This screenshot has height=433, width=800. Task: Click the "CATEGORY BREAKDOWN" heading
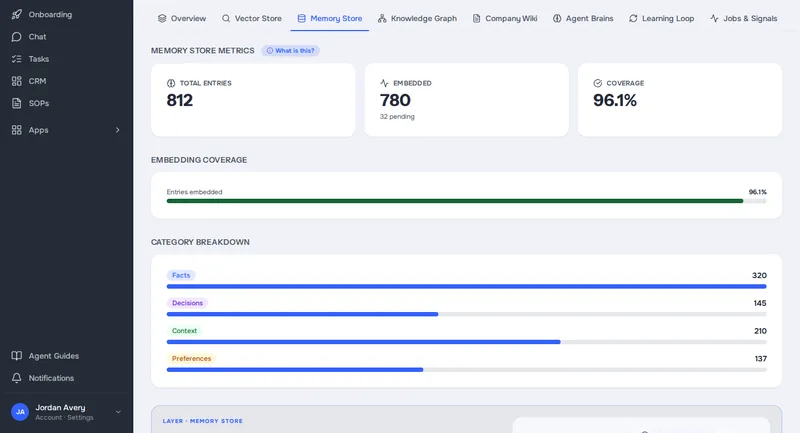200,242
